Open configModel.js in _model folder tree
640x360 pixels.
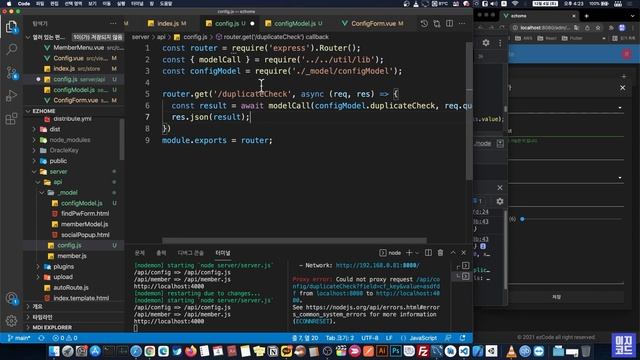click(x=82, y=203)
